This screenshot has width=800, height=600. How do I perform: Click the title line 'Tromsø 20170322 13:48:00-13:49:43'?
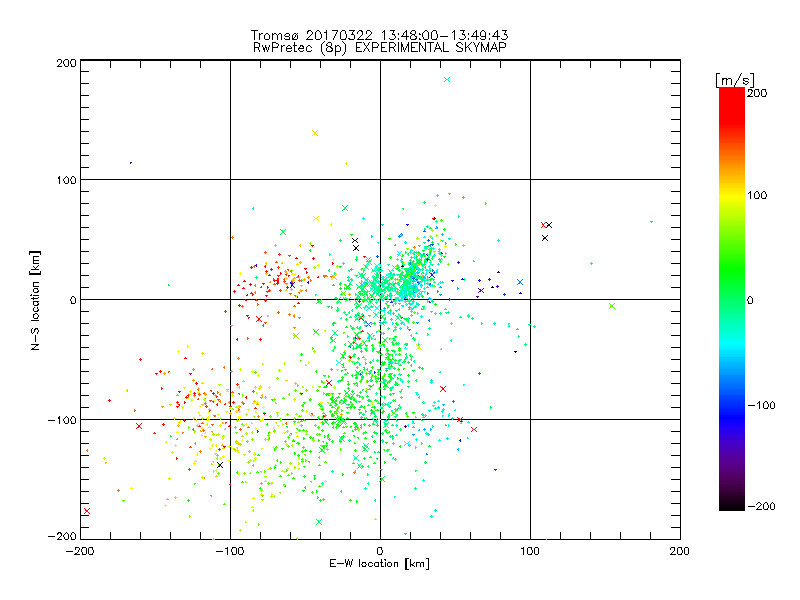tap(379, 35)
